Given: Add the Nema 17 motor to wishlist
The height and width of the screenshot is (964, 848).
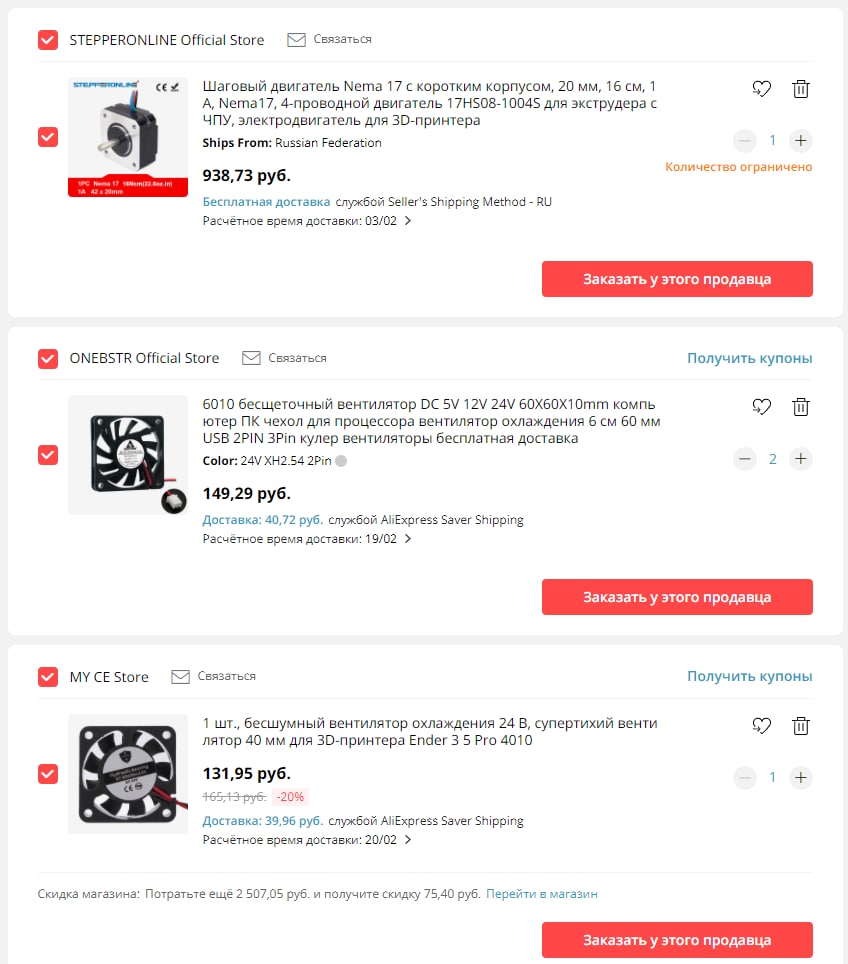Looking at the screenshot, I should [x=761, y=89].
